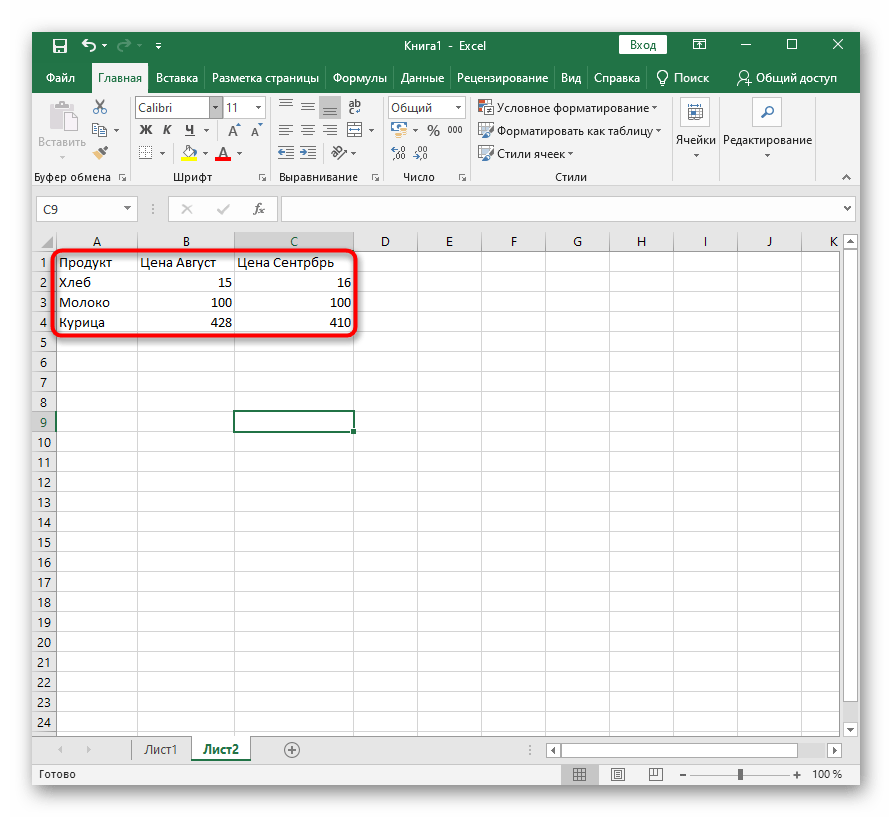
Task: Align text to top of cell
Action: (x=286, y=106)
